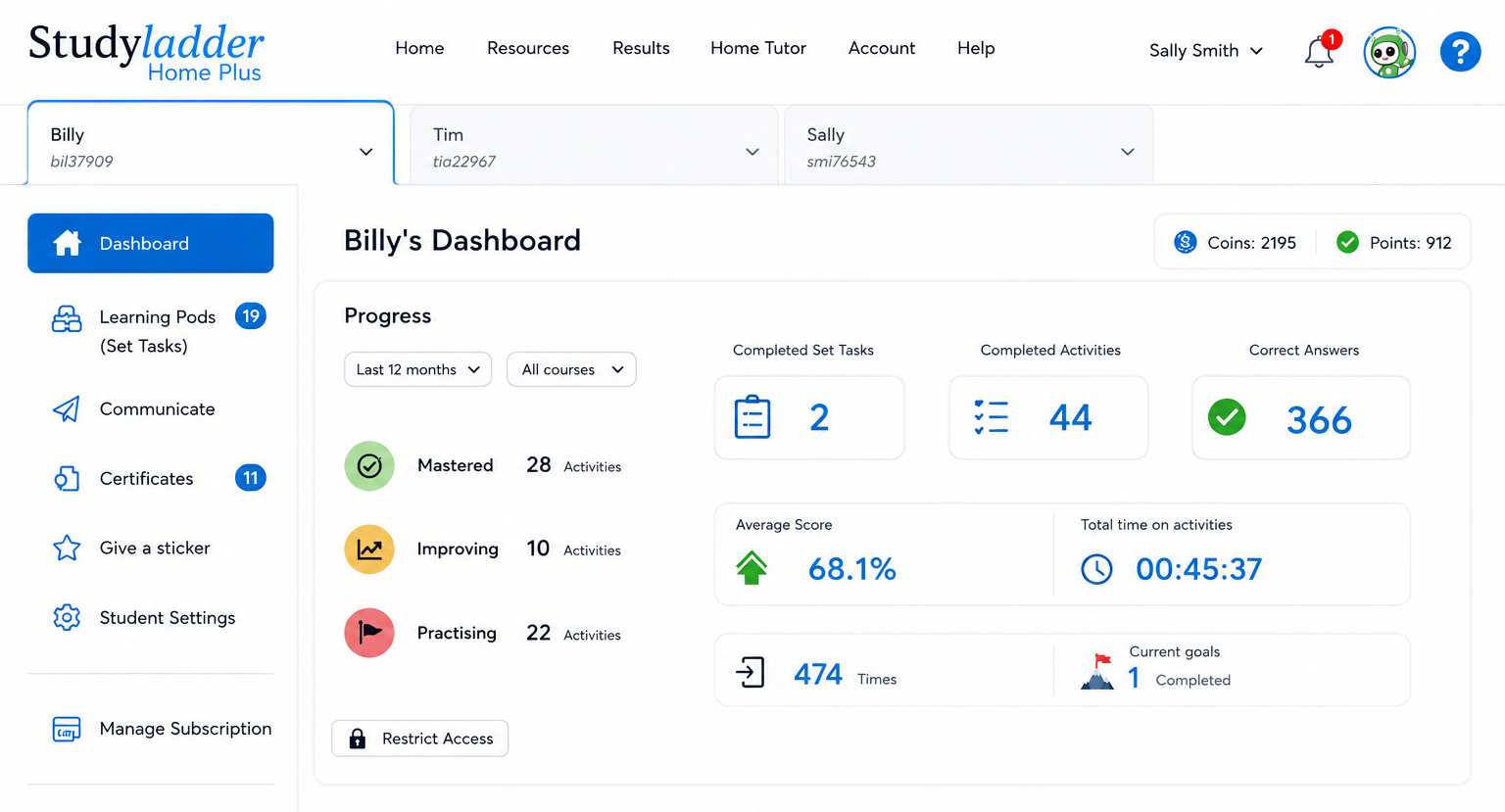Click the 366 correct answers number
Screen dimensions: 1505x812
(x=1319, y=420)
